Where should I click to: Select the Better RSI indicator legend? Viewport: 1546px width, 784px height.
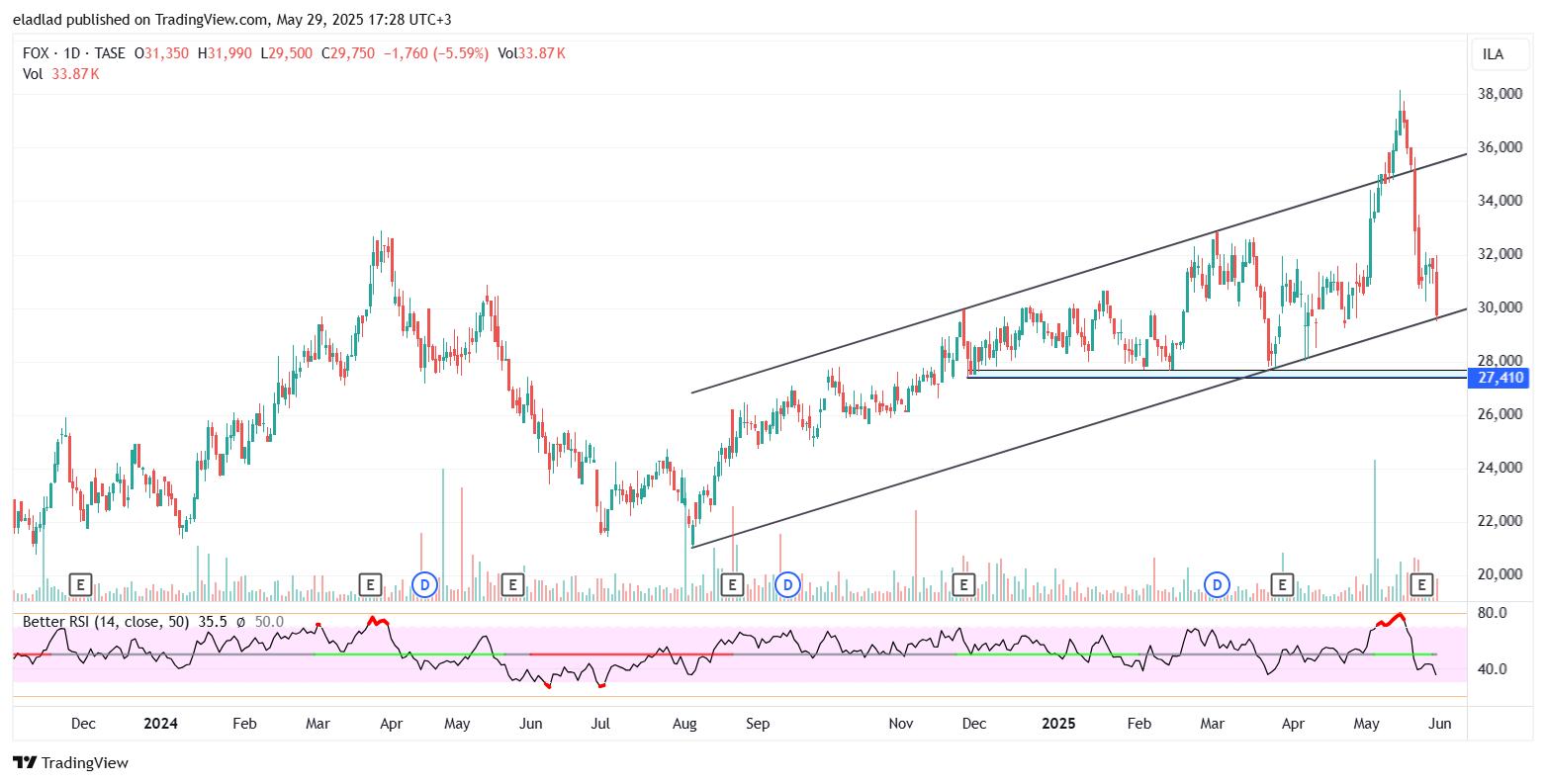coord(108,622)
